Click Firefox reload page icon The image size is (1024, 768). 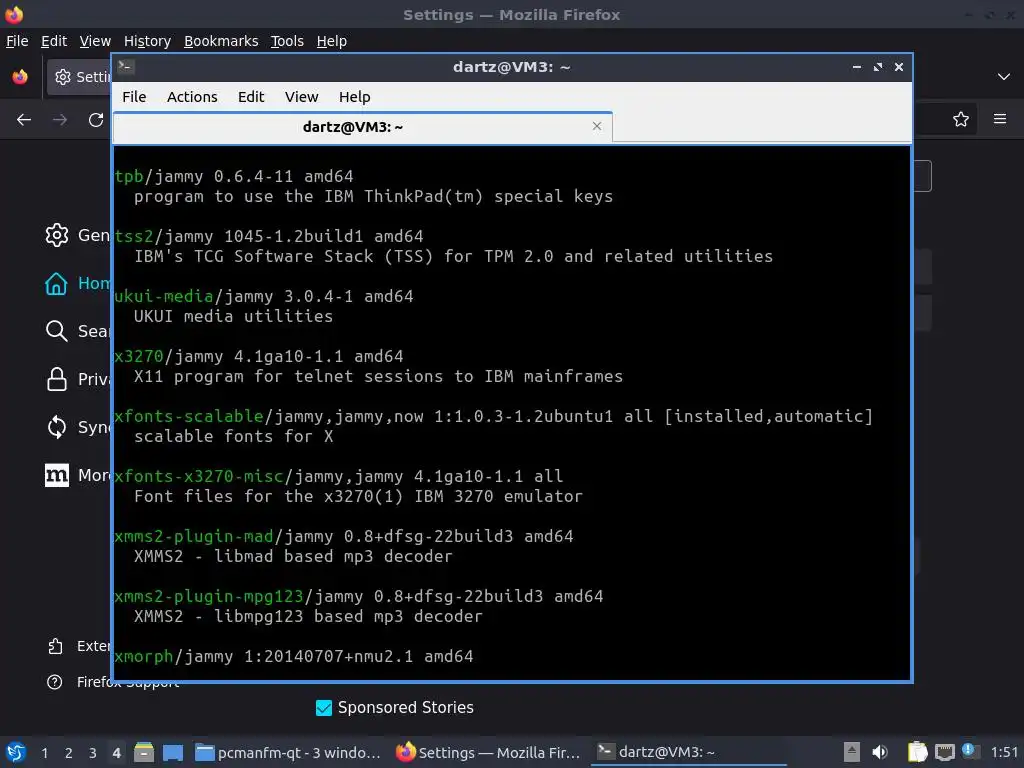coord(96,120)
